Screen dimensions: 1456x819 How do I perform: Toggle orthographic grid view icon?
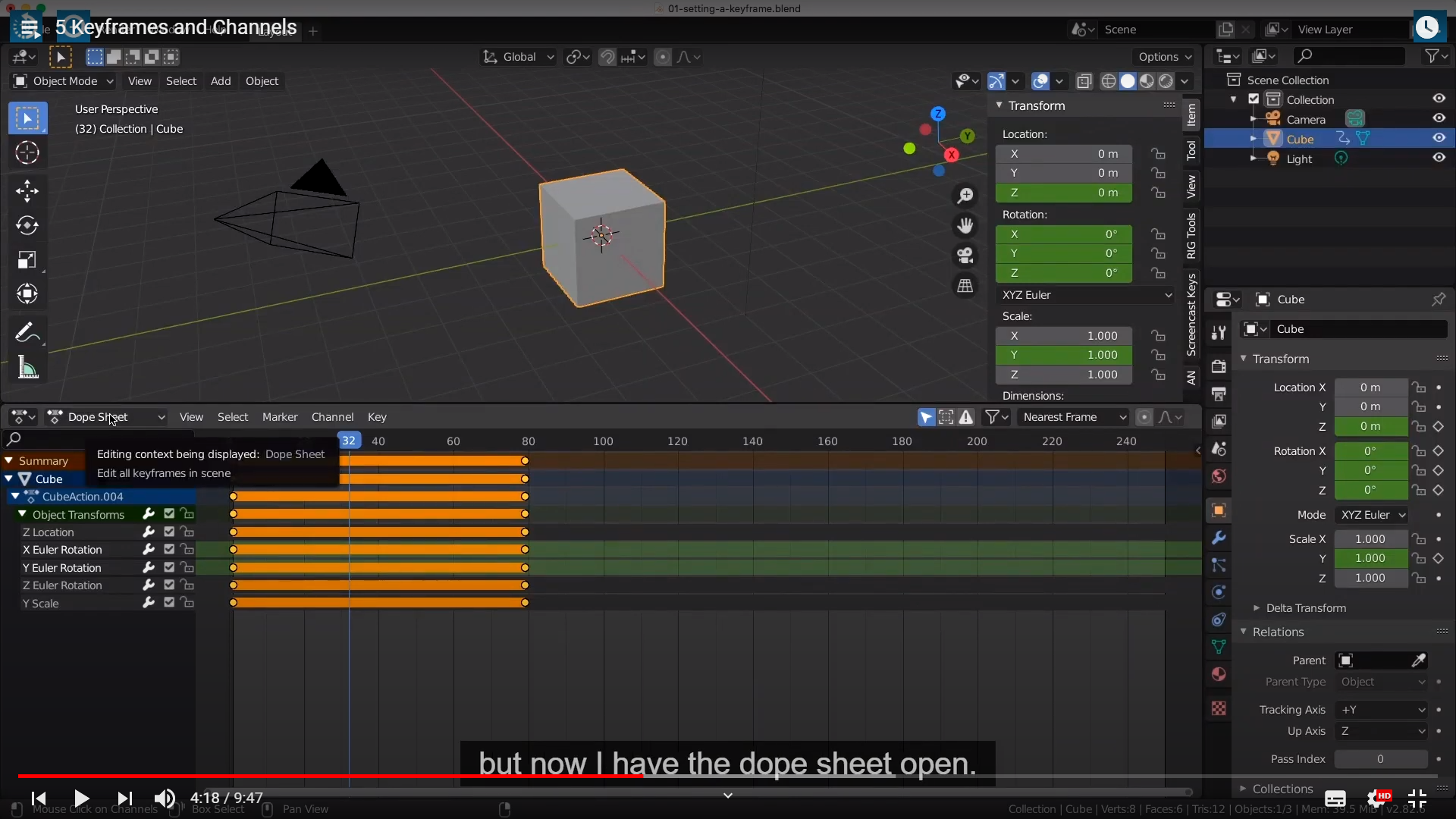click(x=965, y=286)
